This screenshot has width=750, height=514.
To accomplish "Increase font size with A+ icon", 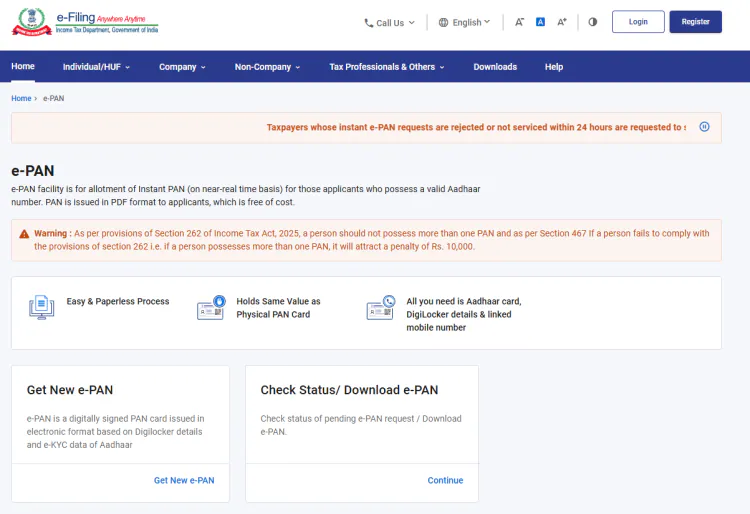I will coord(562,22).
